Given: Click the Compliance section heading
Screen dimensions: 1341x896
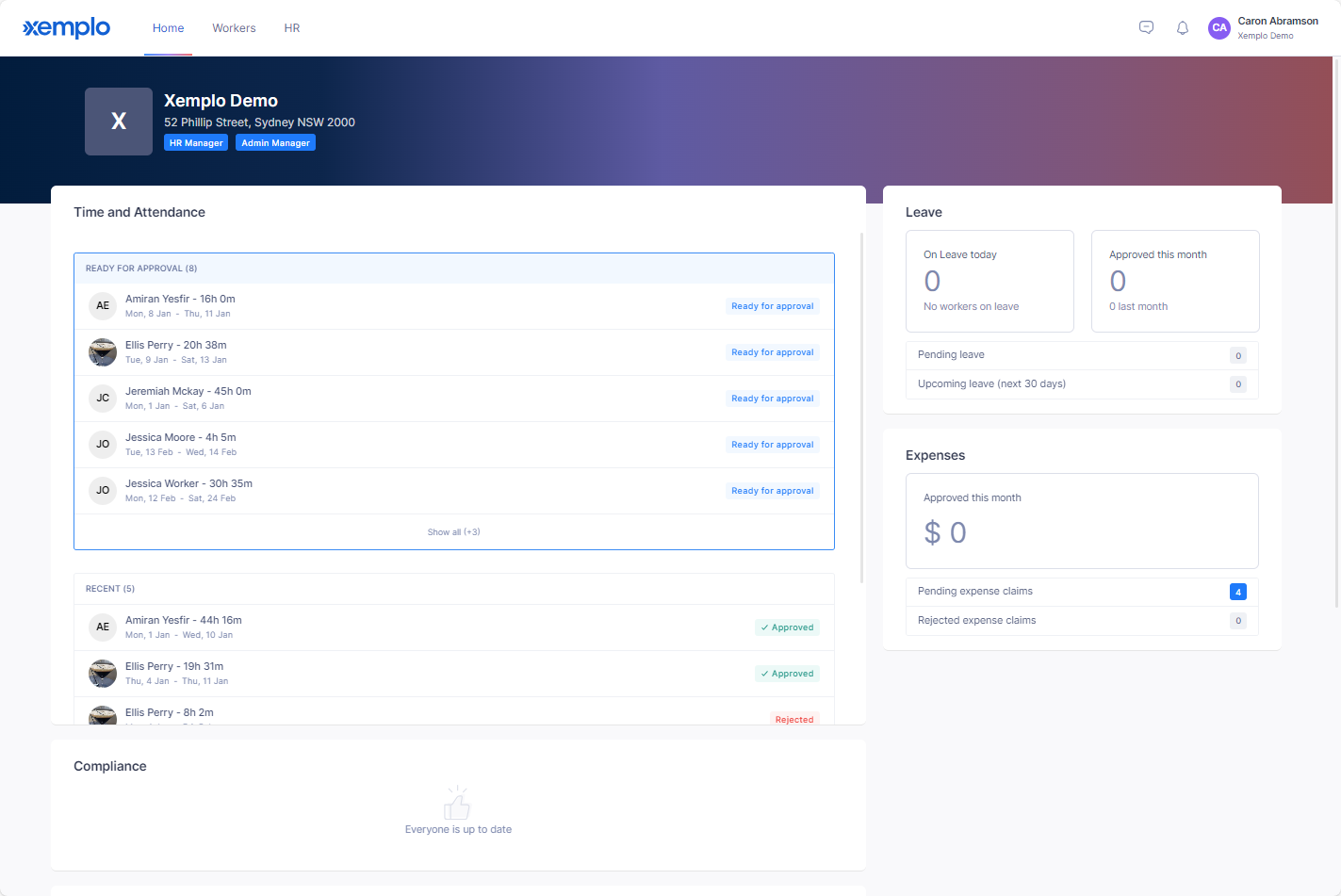Looking at the screenshot, I should 110,766.
